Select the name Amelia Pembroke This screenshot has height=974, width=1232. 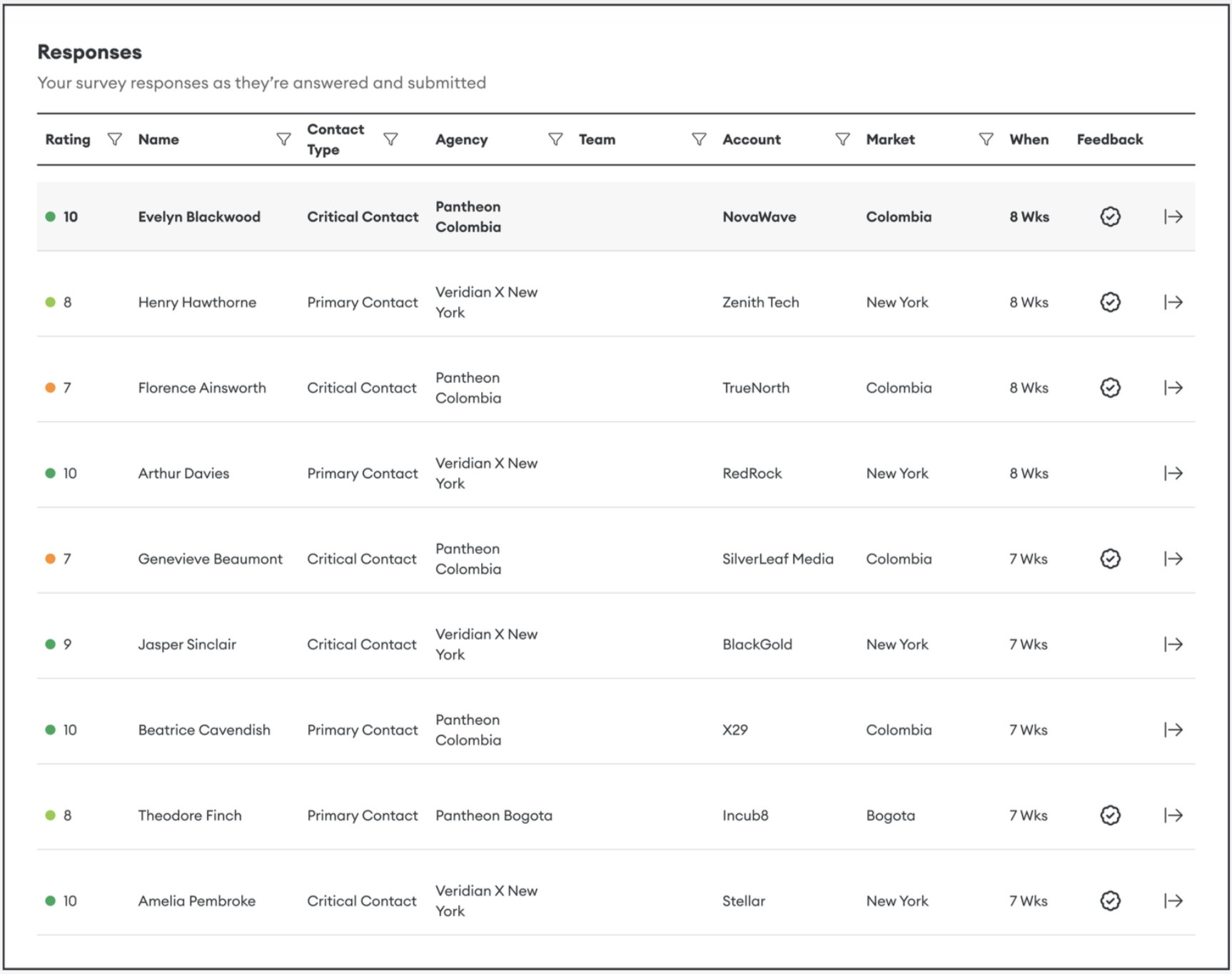[196, 901]
